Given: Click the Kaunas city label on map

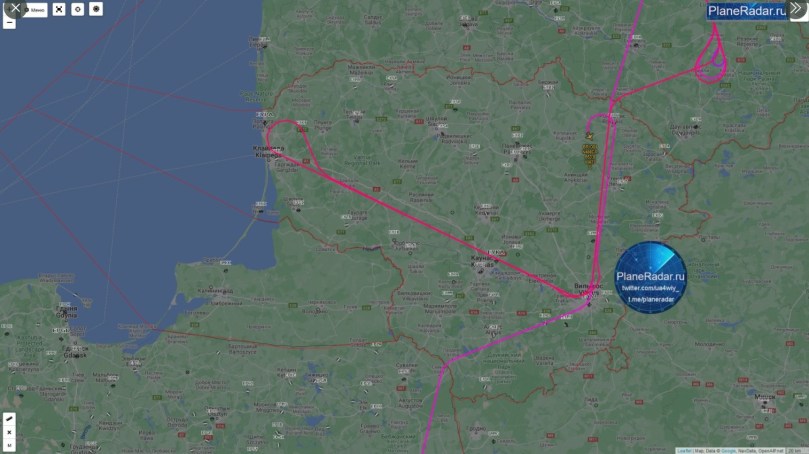Looking at the screenshot, I should point(482,261).
